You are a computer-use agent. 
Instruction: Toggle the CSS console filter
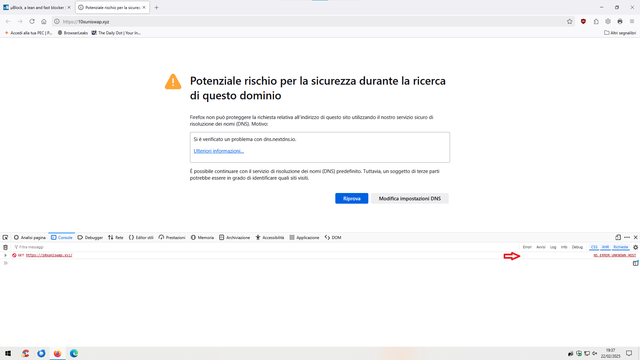tap(594, 247)
